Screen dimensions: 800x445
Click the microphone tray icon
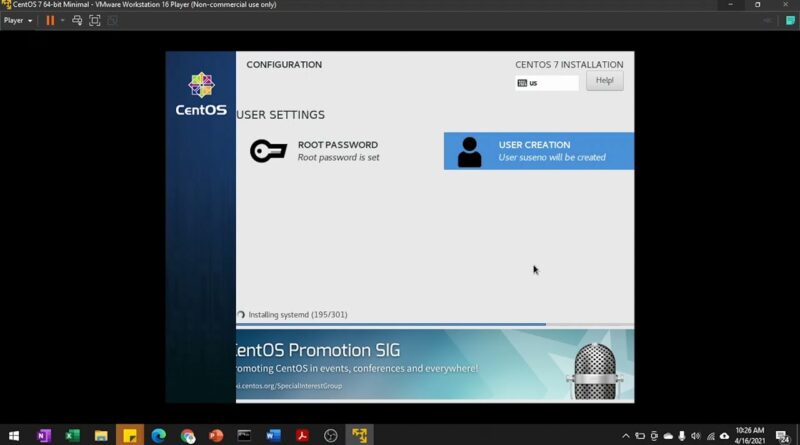682,436
